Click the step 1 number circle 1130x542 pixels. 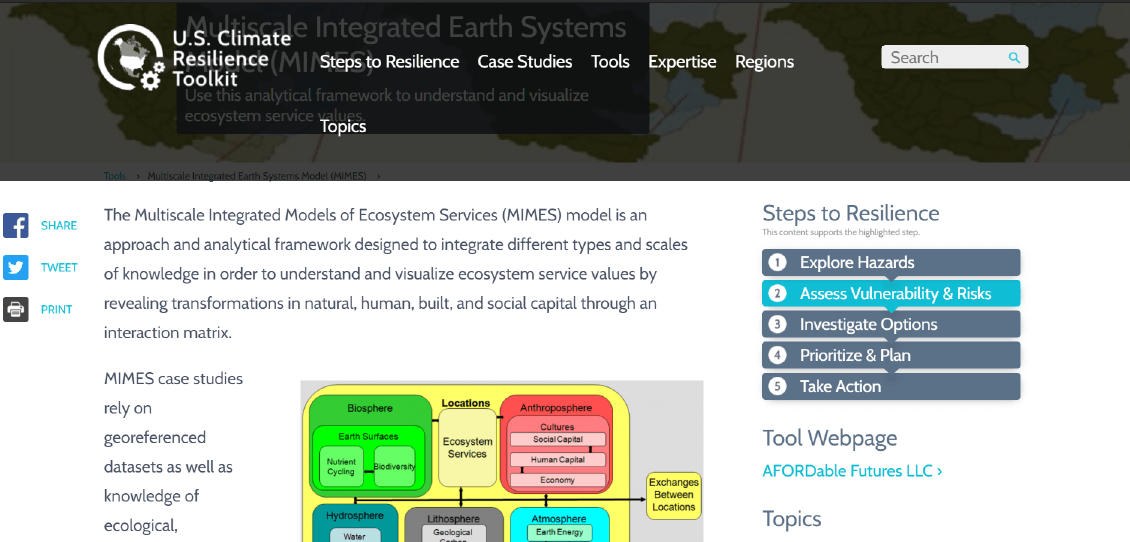tap(777, 263)
